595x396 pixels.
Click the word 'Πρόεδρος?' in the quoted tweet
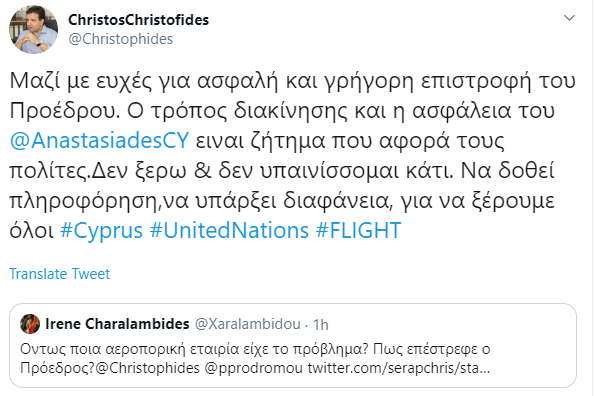(57, 368)
